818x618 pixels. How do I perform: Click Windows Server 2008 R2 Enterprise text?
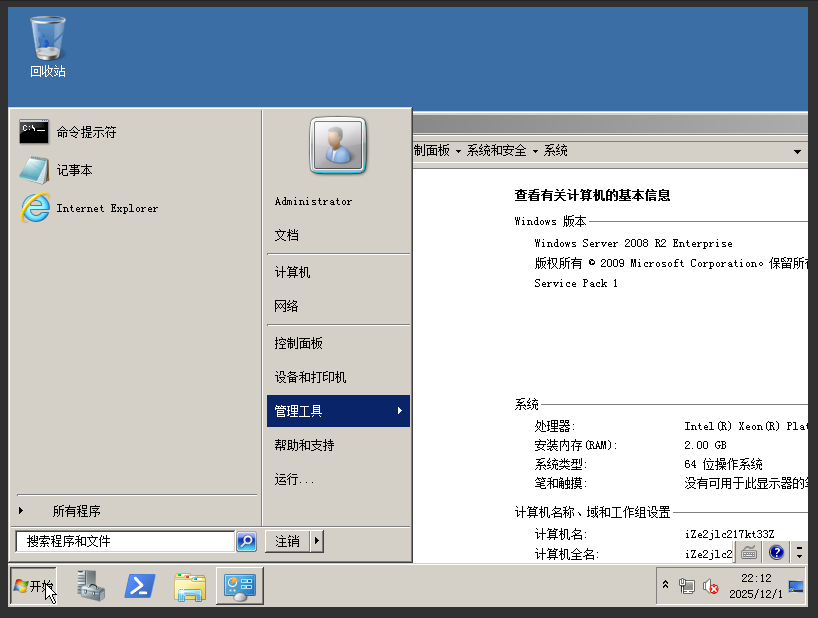(x=633, y=244)
